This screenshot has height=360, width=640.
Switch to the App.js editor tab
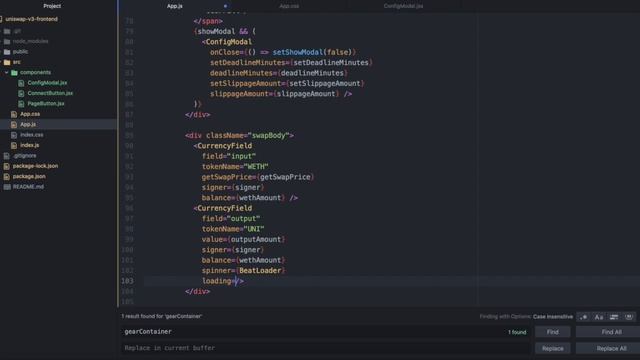[175, 6]
